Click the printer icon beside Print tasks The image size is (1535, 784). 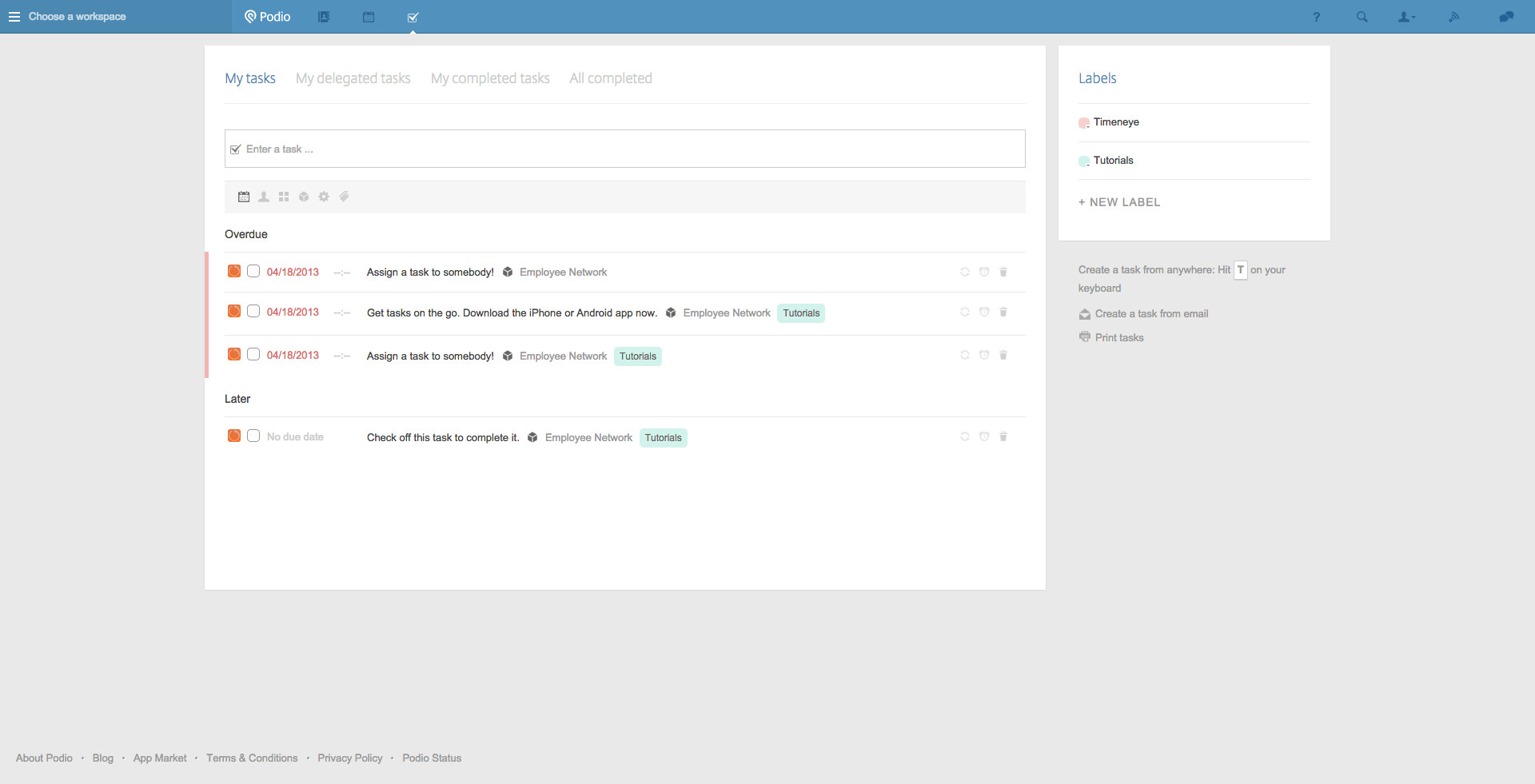[1085, 337]
